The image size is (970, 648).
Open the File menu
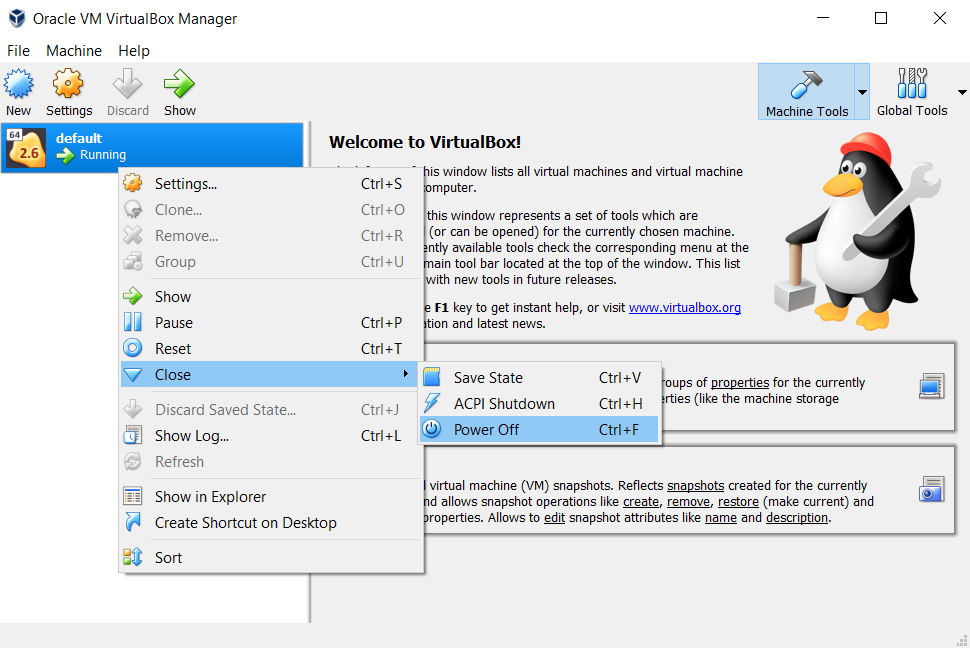18,51
